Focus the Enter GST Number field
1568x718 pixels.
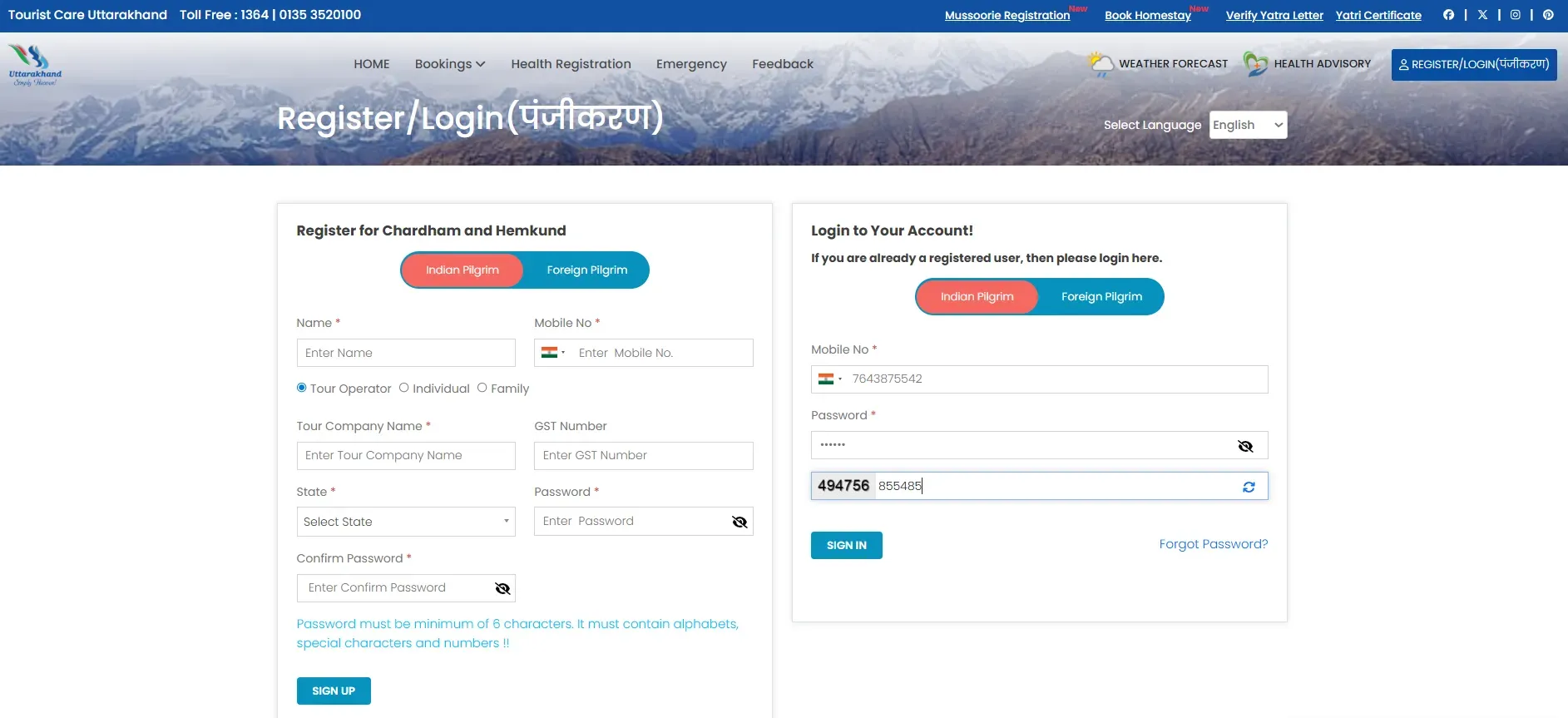[644, 456]
